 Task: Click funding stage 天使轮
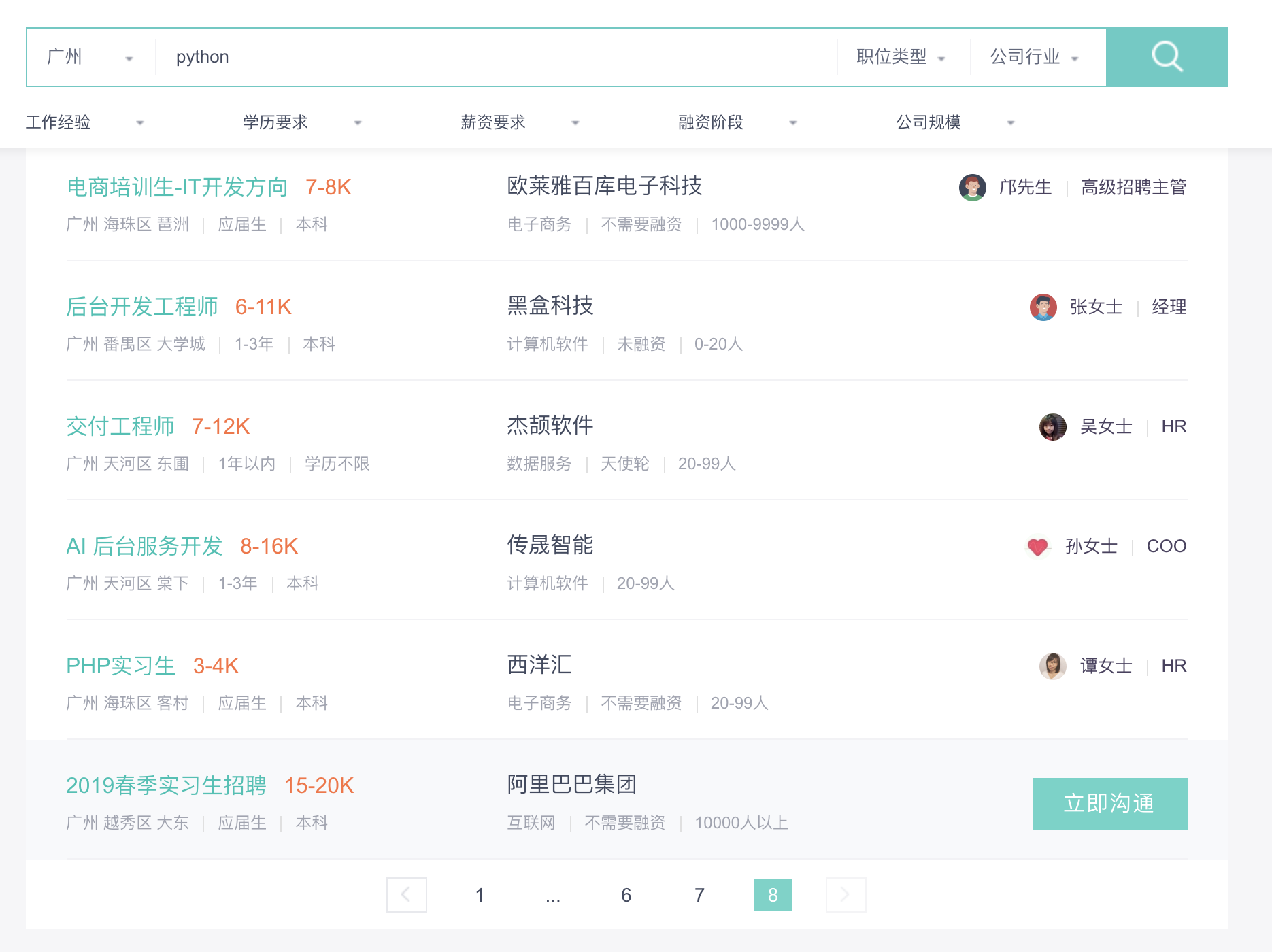[625, 464]
